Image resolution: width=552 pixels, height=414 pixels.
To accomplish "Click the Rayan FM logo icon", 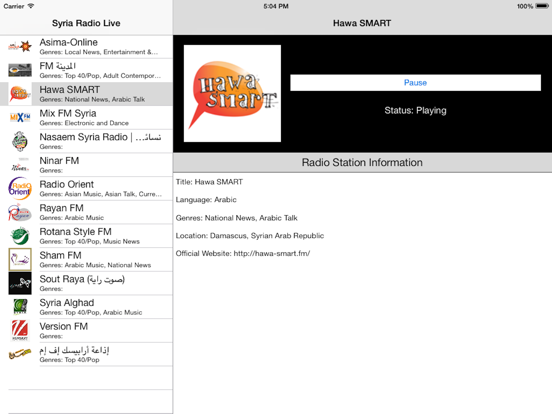I will tap(20, 212).
